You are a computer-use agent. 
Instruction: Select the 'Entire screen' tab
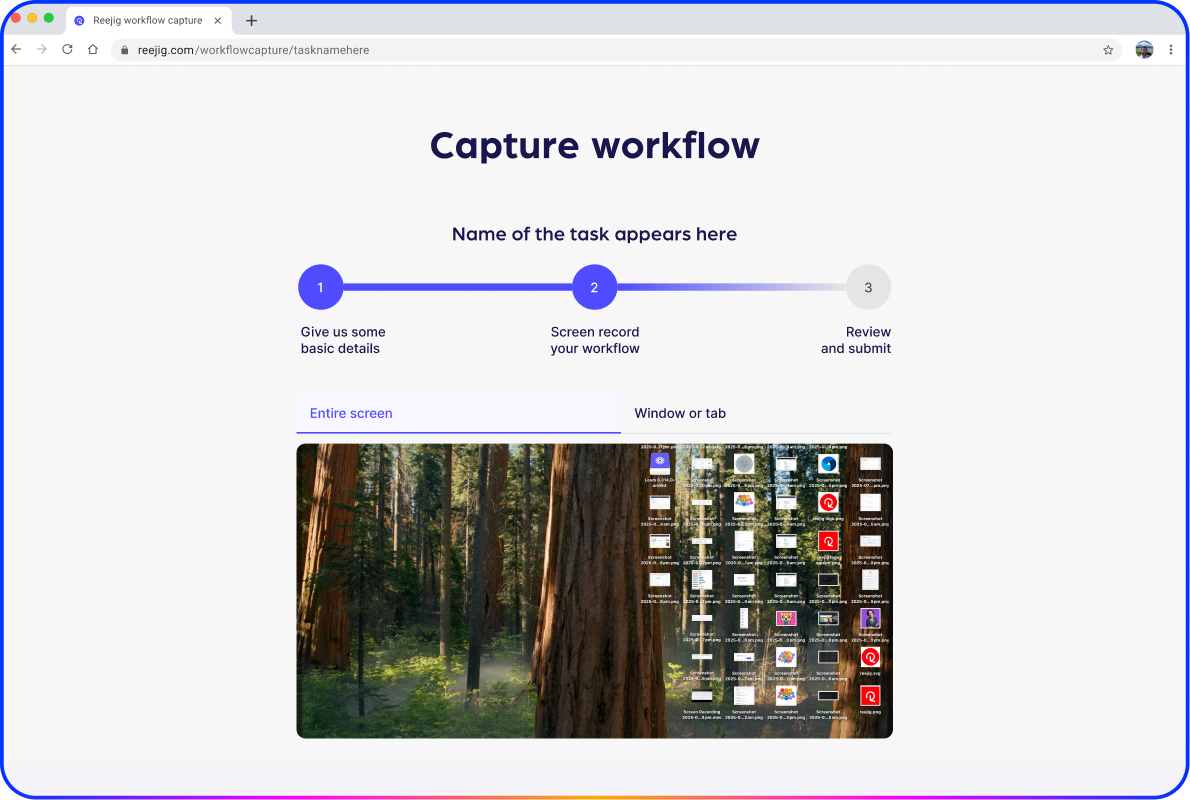click(351, 413)
